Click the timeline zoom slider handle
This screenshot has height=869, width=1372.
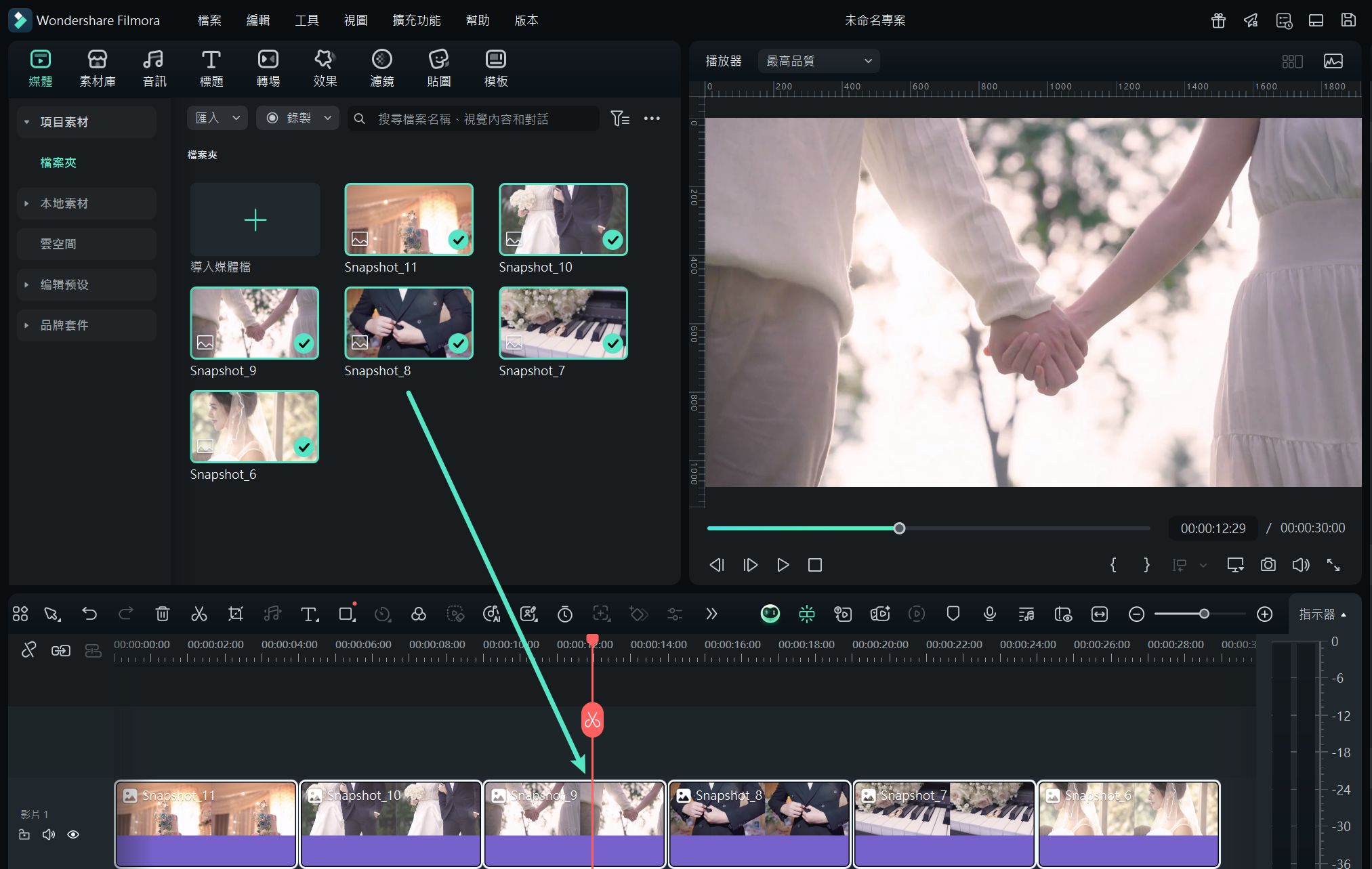(x=1204, y=614)
